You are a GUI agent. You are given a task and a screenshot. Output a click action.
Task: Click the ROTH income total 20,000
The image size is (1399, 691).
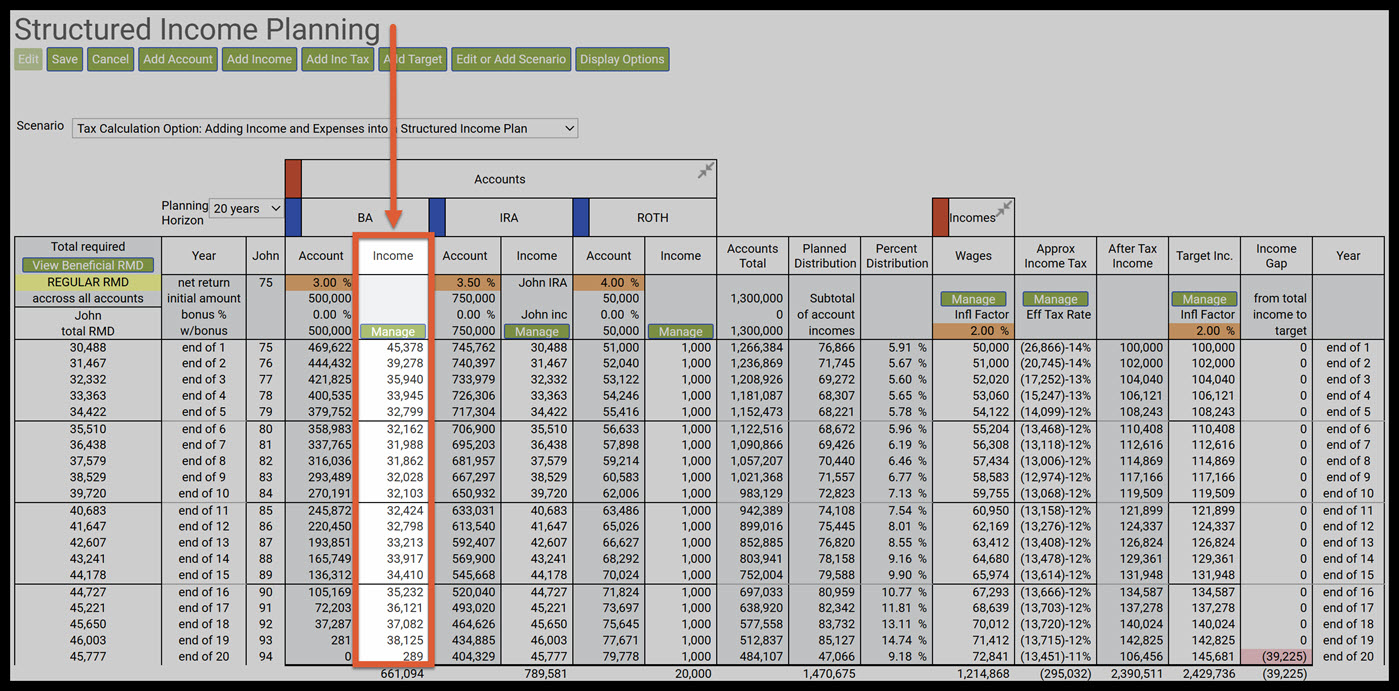691,674
